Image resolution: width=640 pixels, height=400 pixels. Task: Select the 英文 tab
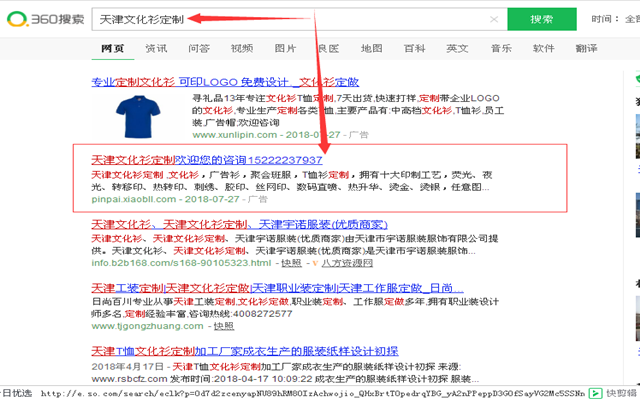(457, 49)
